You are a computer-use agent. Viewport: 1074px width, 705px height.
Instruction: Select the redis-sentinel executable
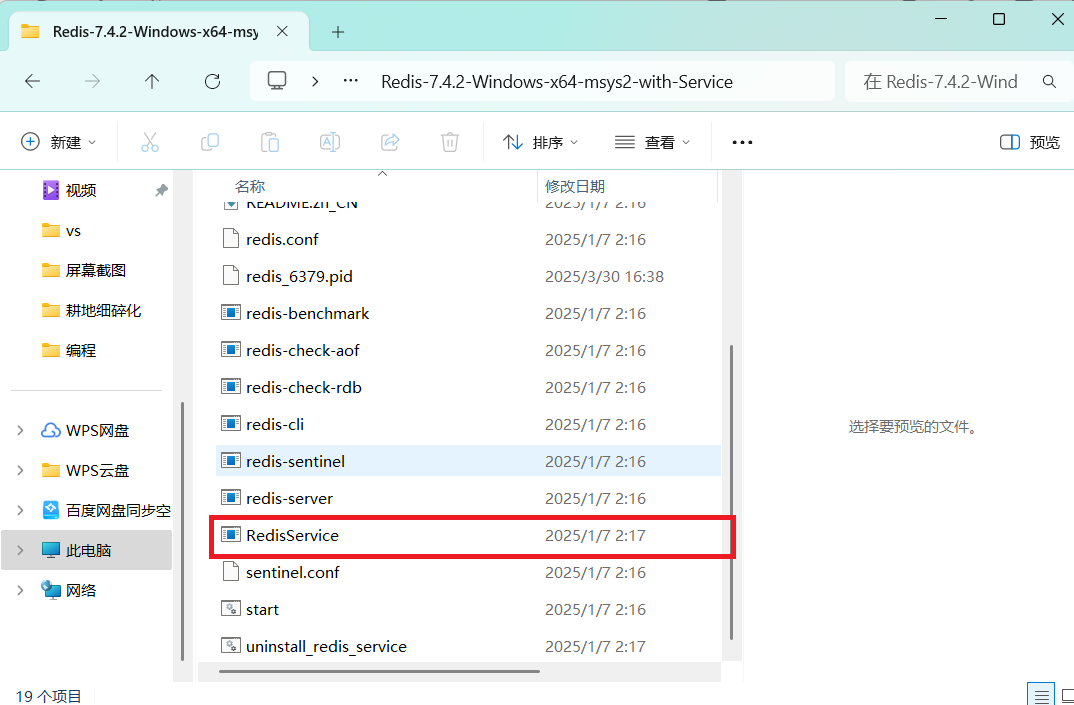click(469, 461)
